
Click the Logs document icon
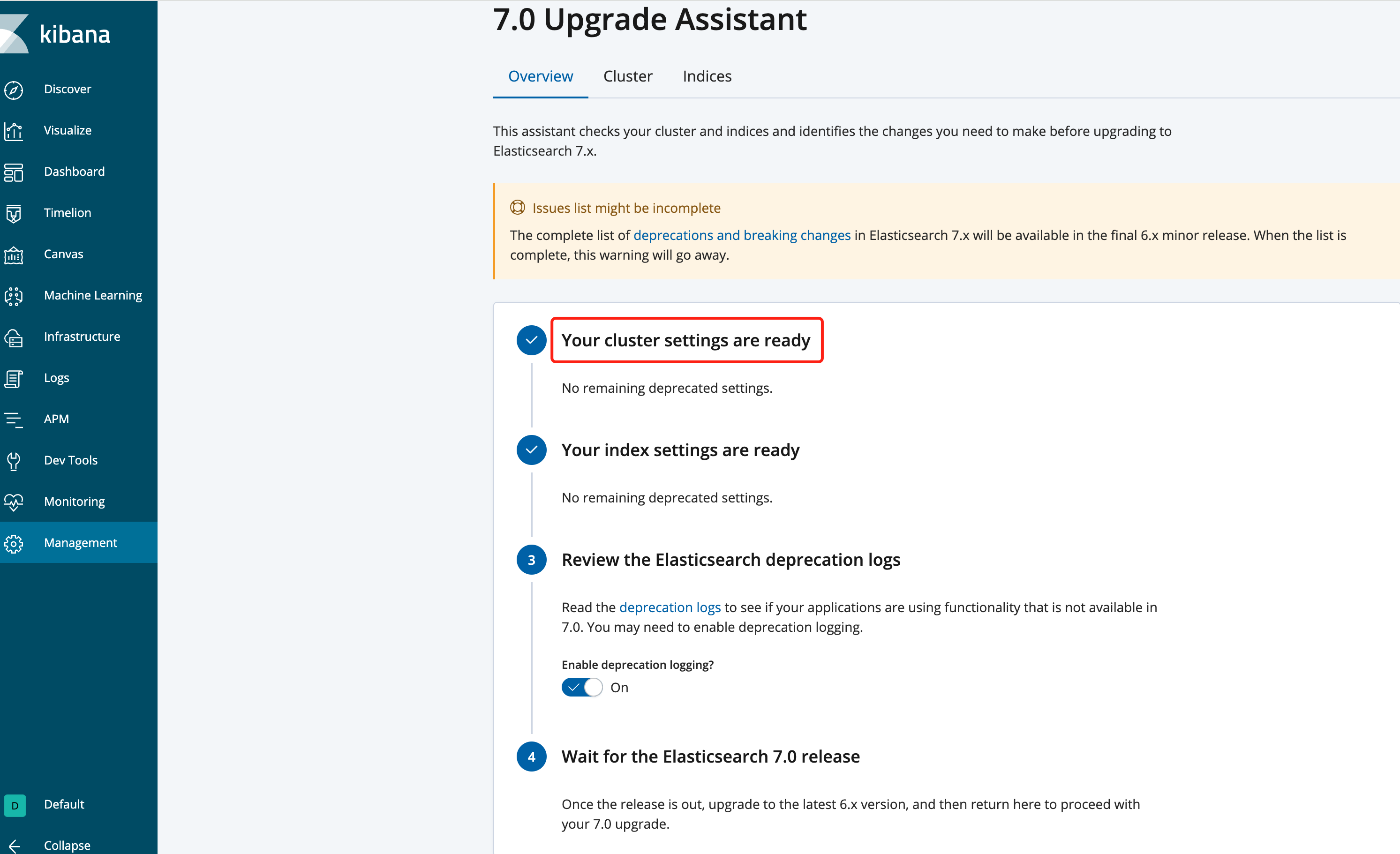point(14,378)
